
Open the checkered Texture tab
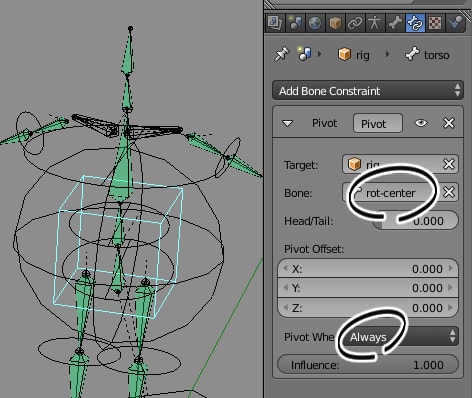(435, 23)
